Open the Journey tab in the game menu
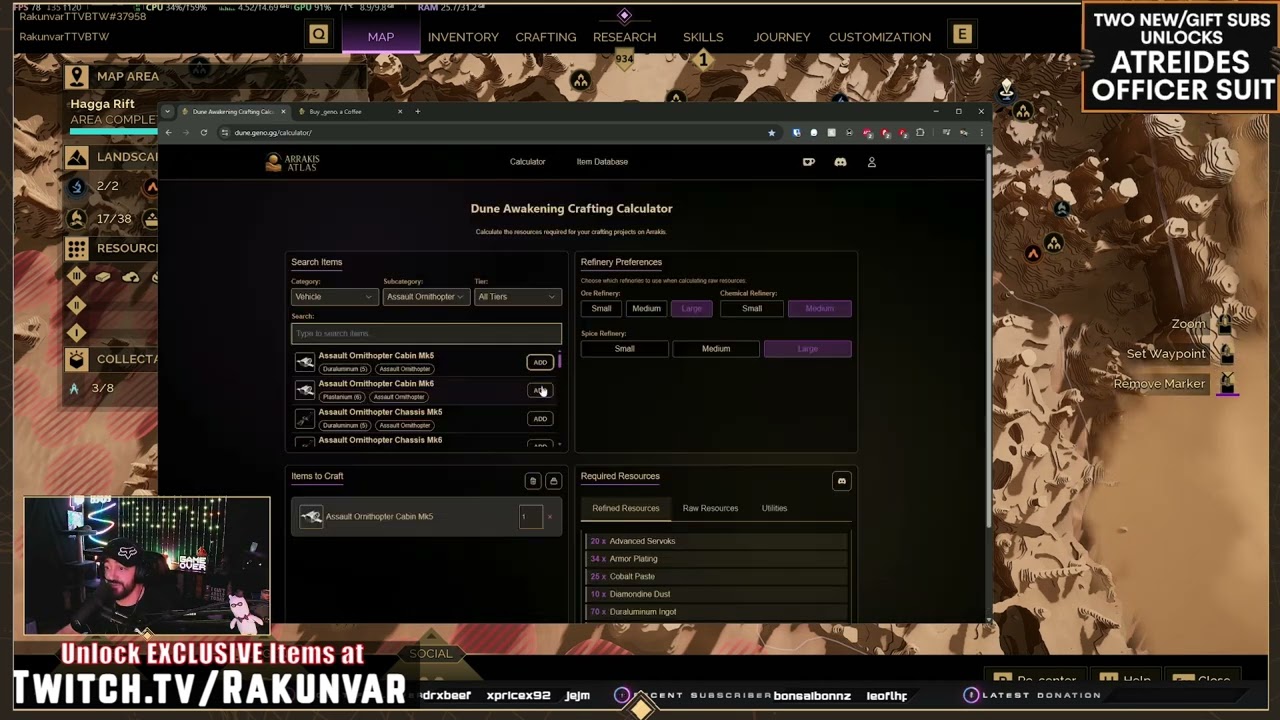 (x=782, y=37)
